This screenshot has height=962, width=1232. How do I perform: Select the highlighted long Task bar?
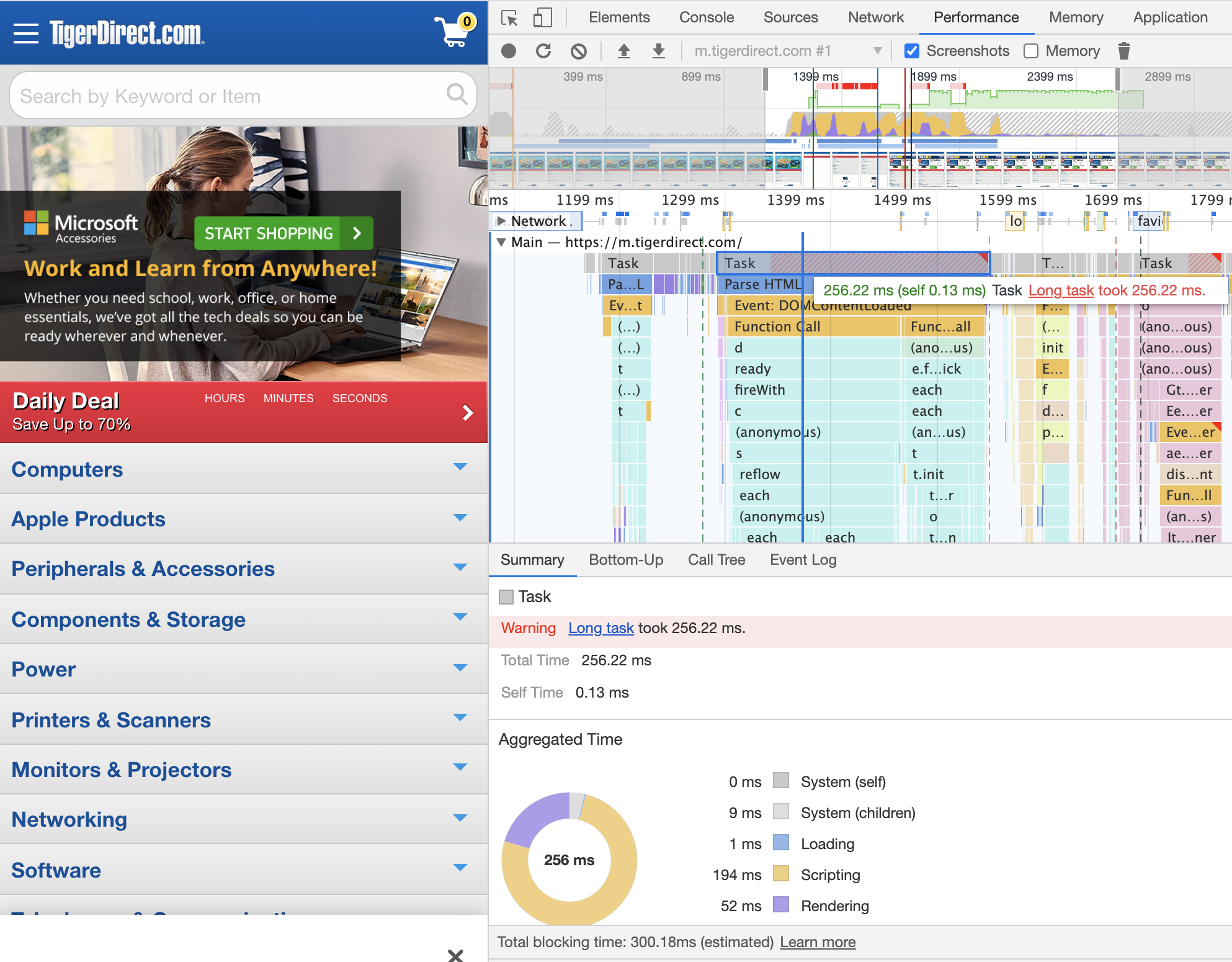coord(852,263)
